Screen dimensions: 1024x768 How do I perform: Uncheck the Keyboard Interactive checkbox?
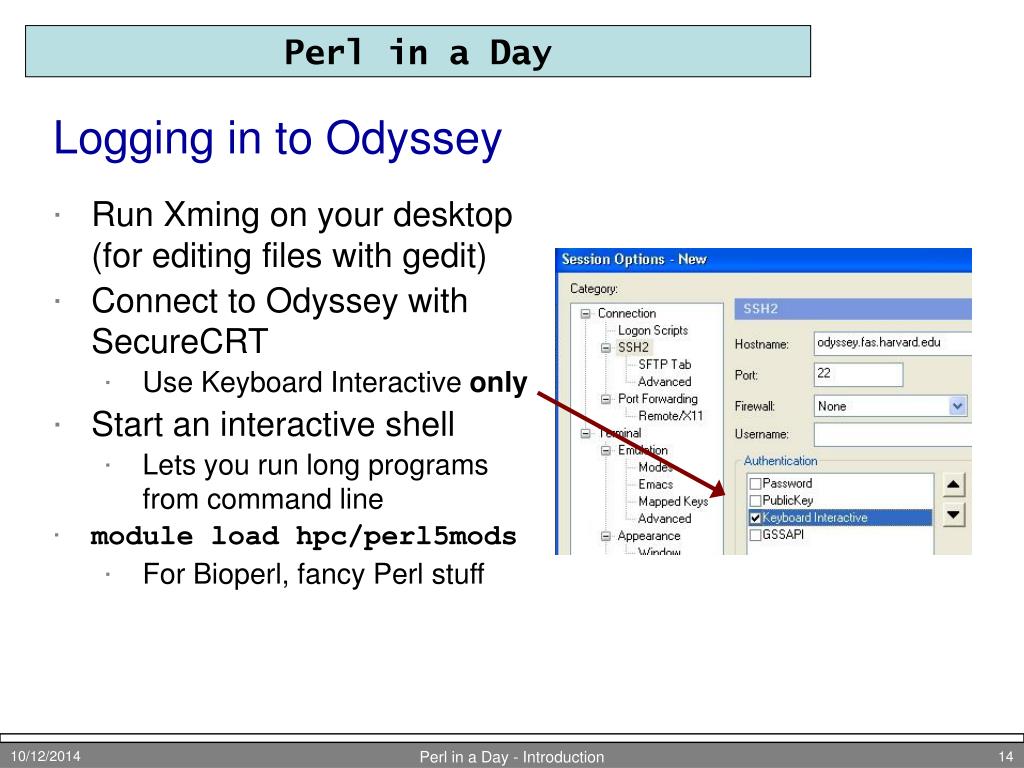756,518
